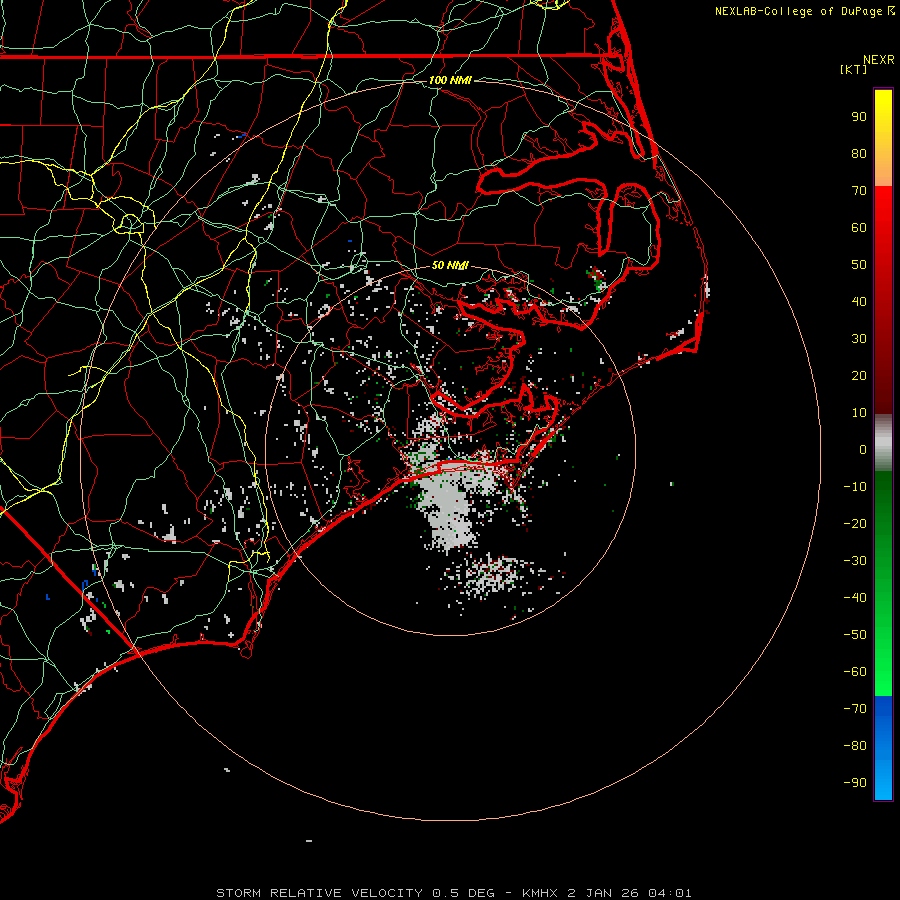Click the 100 NMI range ring label
This screenshot has height=900, width=900.
click(x=450, y=80)
